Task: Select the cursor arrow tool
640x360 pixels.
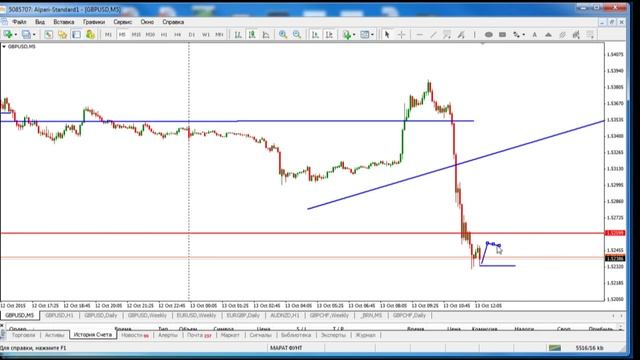Action: [387, 35]
